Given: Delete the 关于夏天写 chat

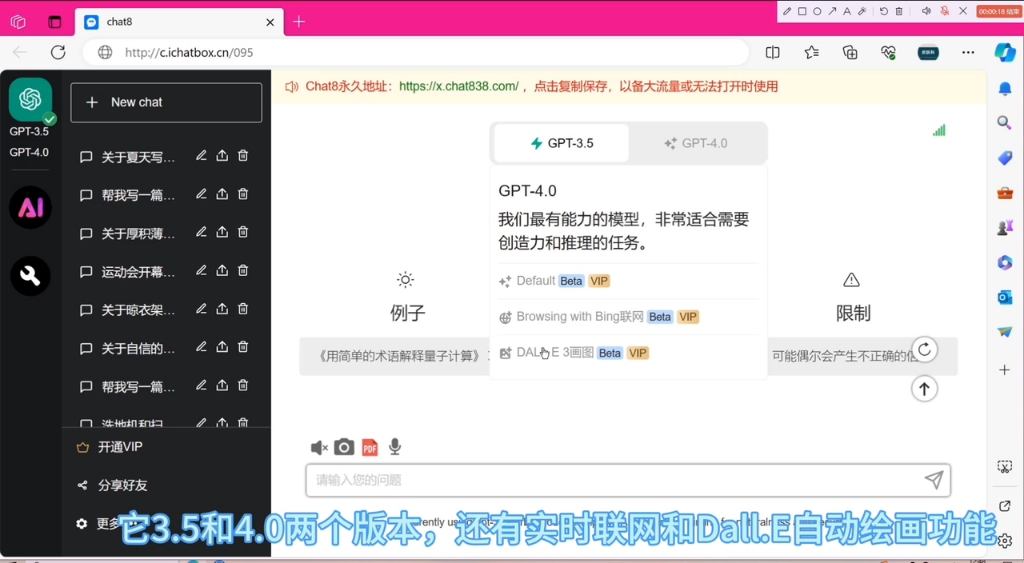Looking at the screenshot, I should click(x=243, y=155).
